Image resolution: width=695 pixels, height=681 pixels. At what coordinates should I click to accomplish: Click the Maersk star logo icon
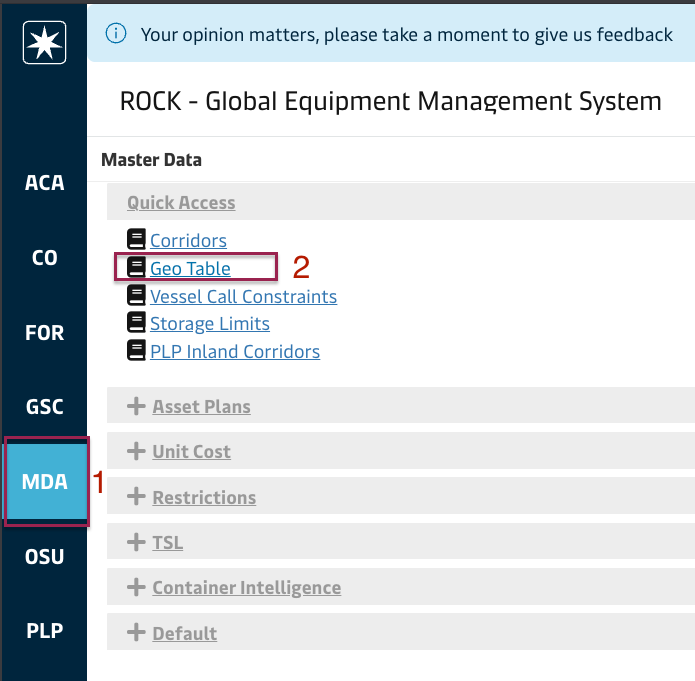[x=44, y=42]
